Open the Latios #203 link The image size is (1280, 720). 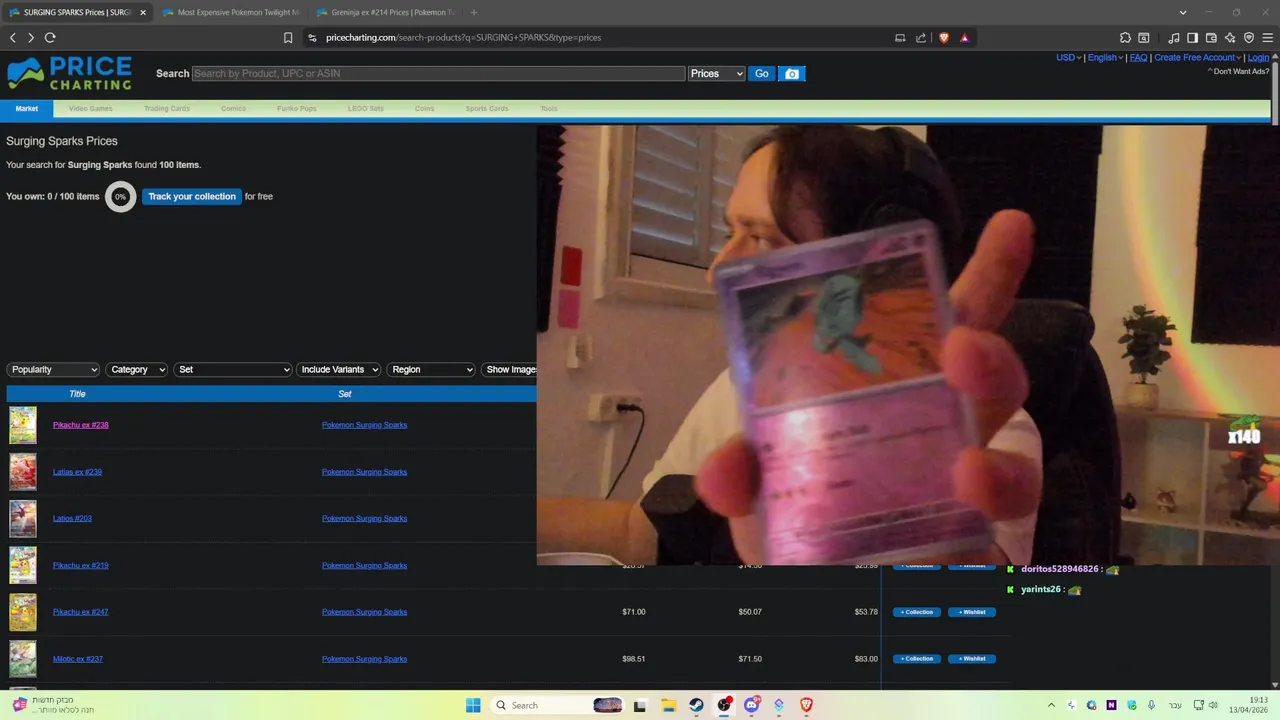[72, 518]
